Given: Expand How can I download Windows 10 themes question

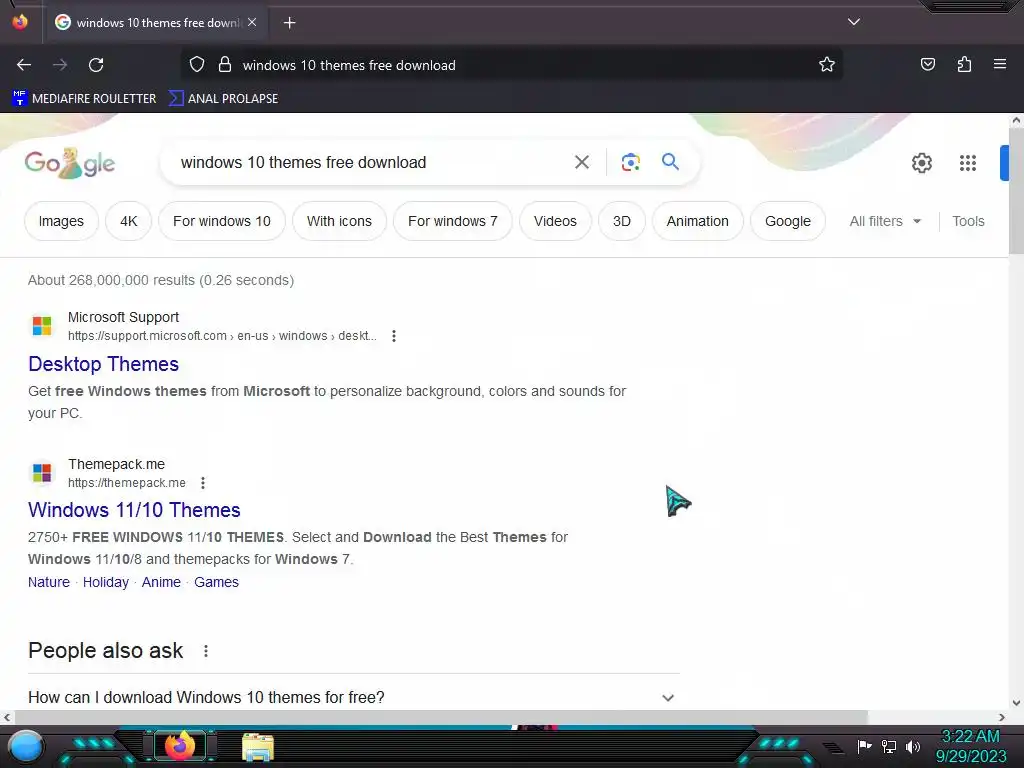Looking at the screenshot, I should coord(353,697).
